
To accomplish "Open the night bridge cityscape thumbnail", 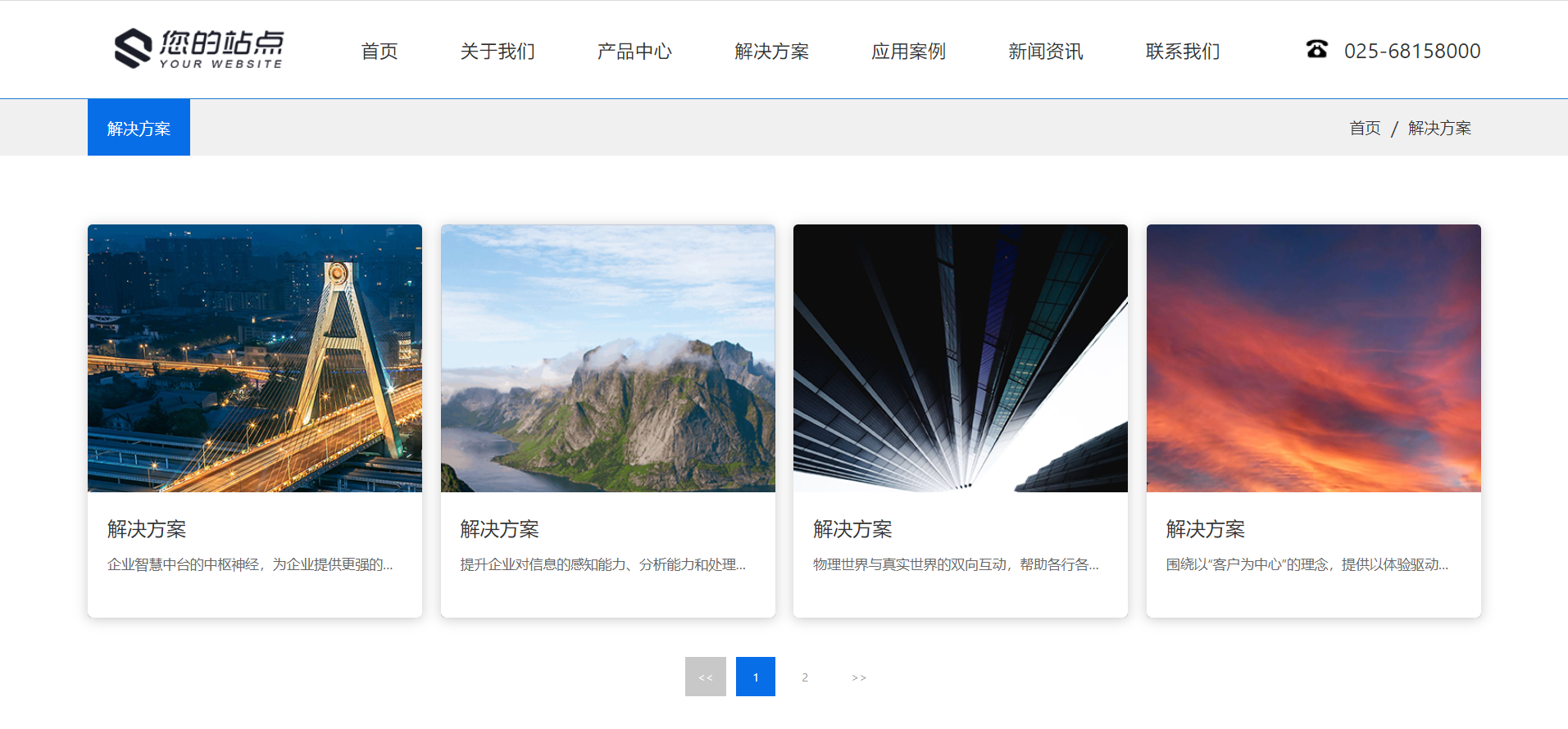I will (x=255, y=358).
